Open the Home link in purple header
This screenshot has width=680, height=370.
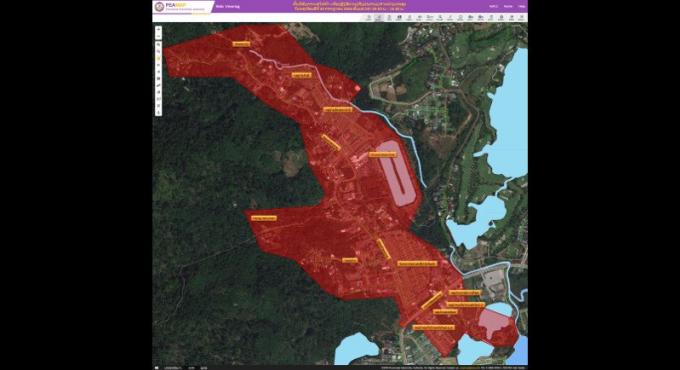508,6
